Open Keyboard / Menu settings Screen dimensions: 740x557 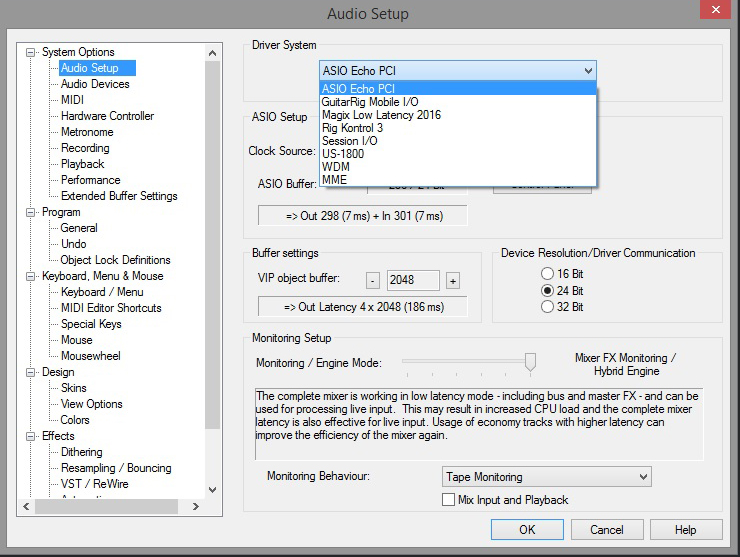[102, 292]
